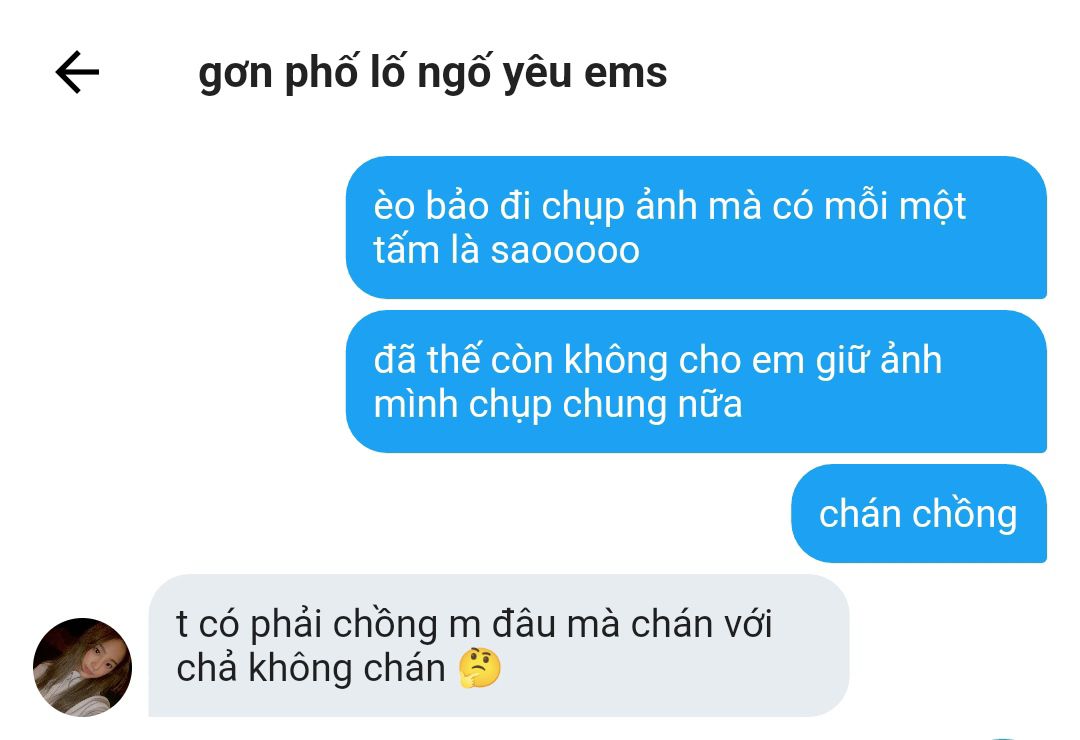Open the thinking face emoji in the reply
The image size is (1080, 740).
[479, 668]
